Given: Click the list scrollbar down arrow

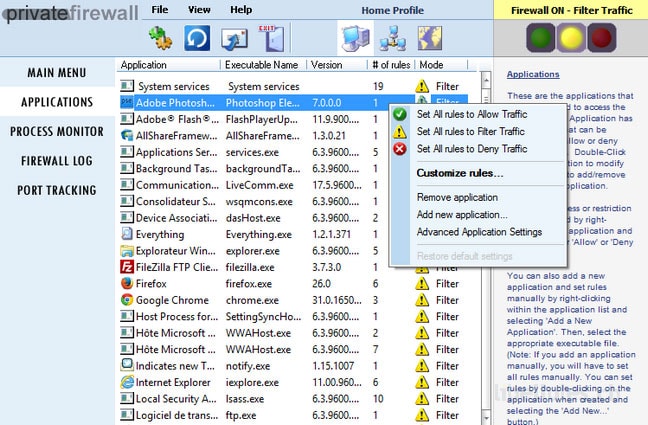Looking at the screenshot, I should coord(486,418).
